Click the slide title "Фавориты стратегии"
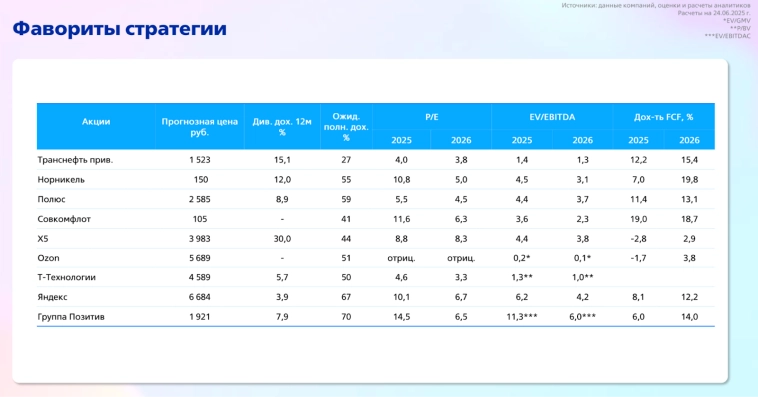 tap(119, 29)
